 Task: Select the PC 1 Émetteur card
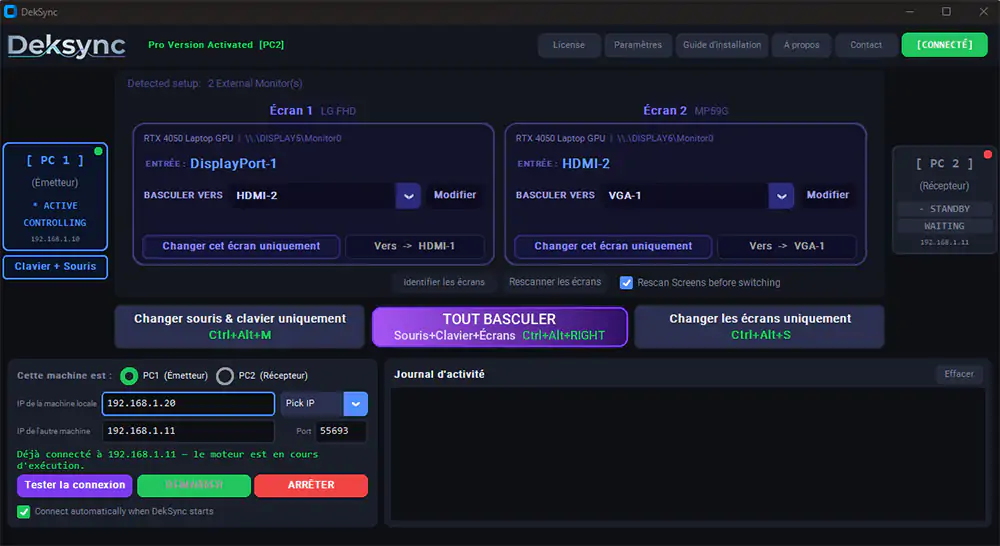click(55, 197)
